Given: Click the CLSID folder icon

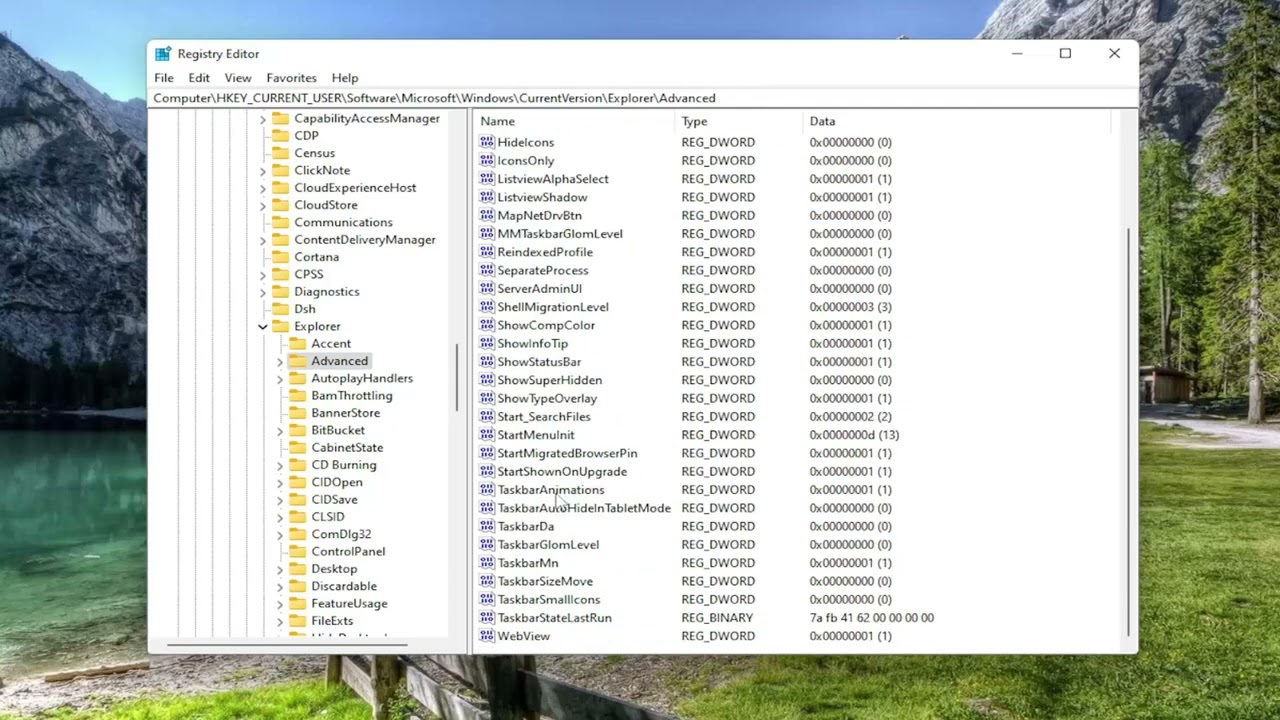Looking at the screenshot, I should [x=297, y=517].
